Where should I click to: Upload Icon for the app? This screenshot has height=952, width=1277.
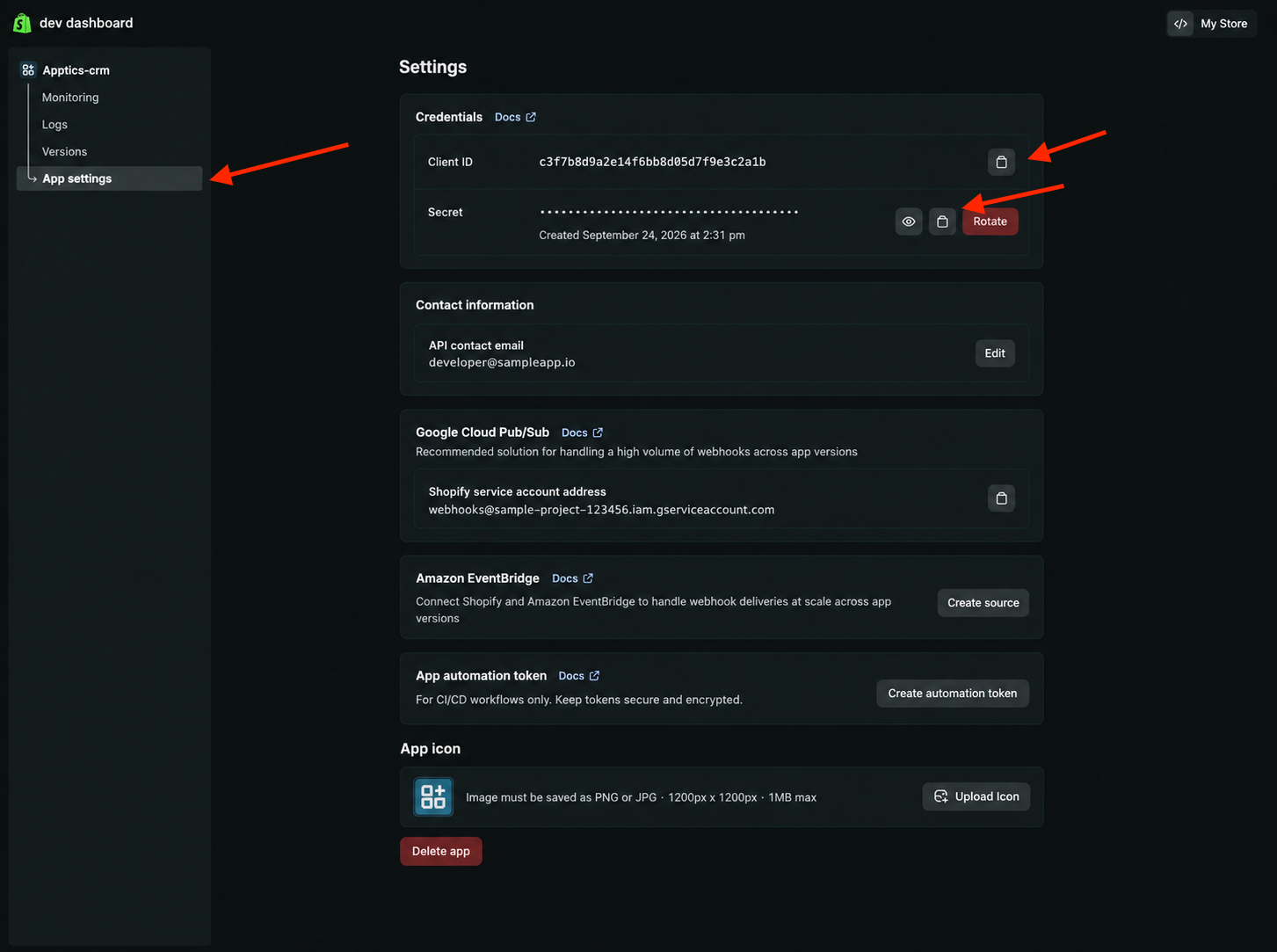tap(976, 796)
